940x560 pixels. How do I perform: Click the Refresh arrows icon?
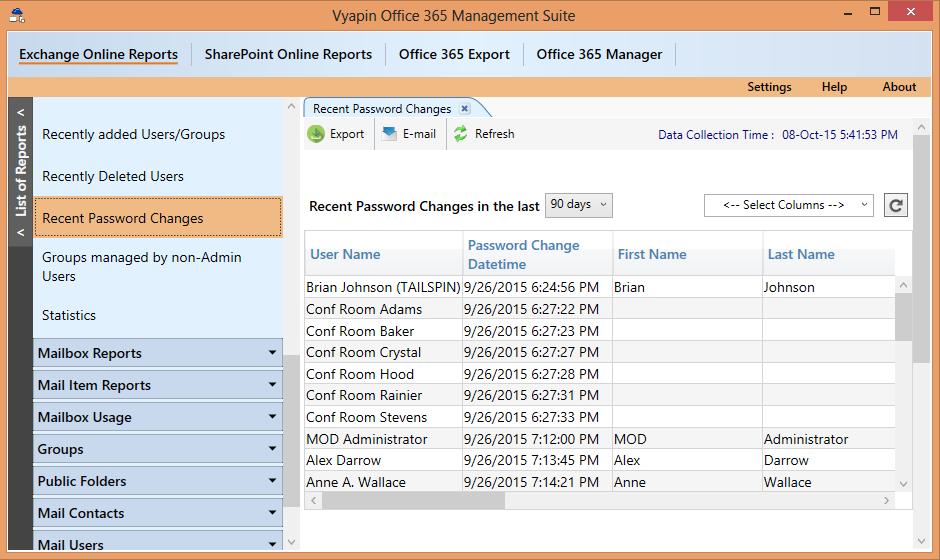coord(460,134)
